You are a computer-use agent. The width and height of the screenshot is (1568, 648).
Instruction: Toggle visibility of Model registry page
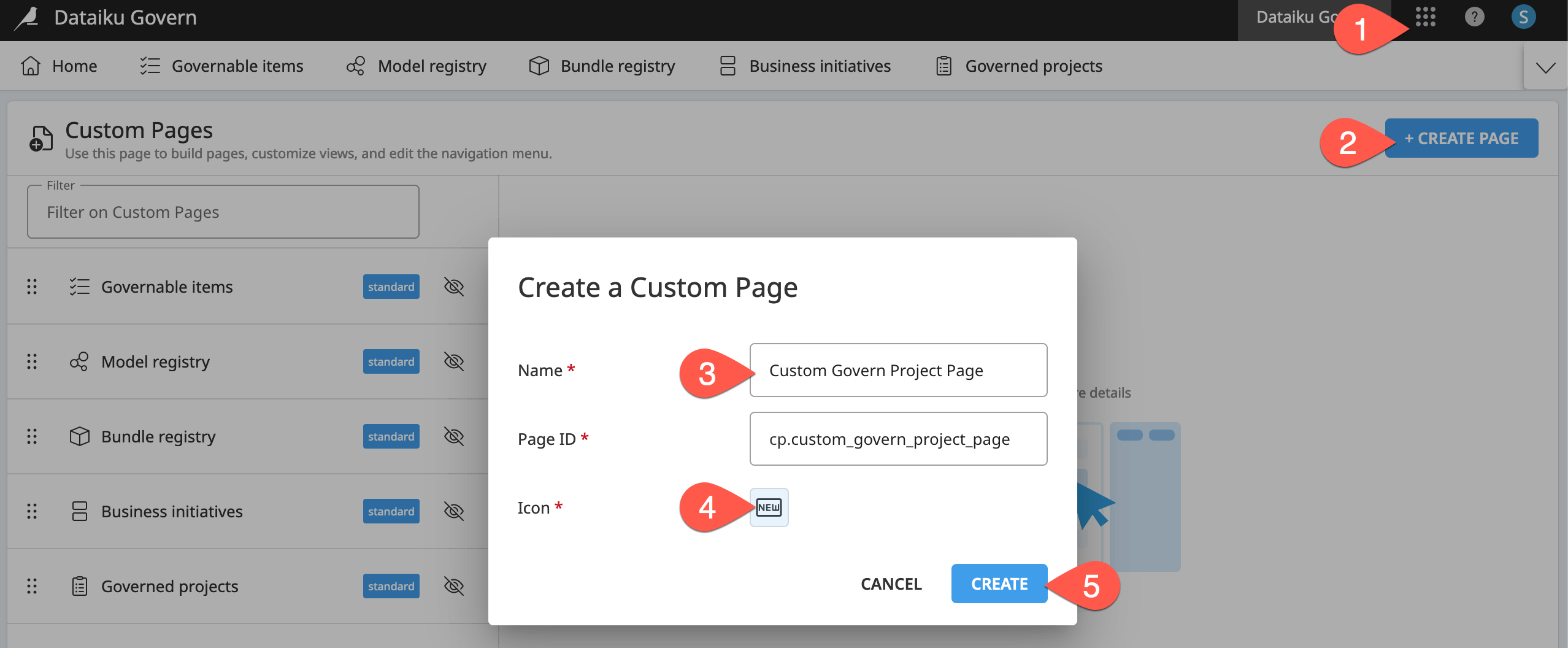click(454, 361)
